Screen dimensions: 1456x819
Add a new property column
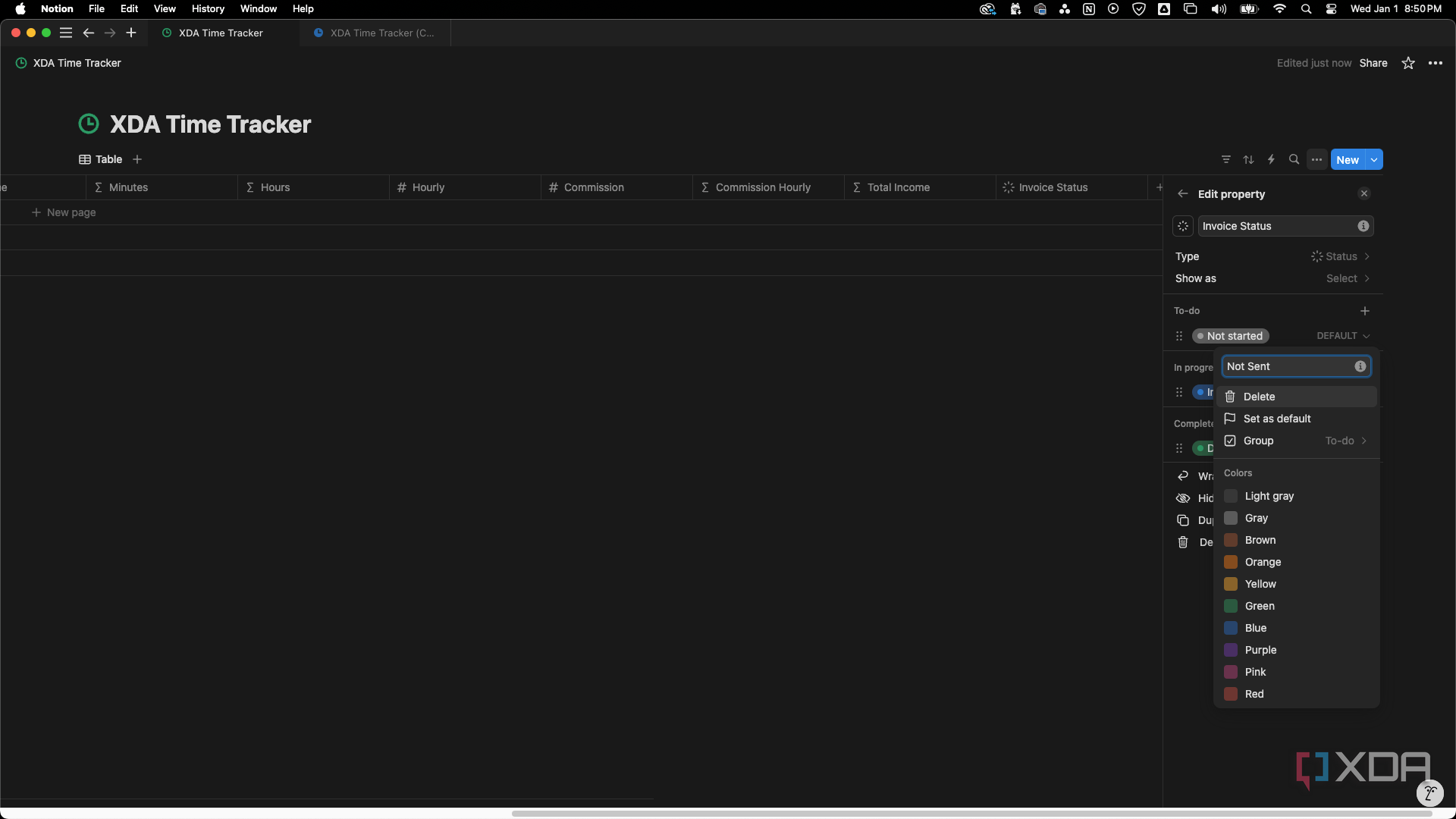point(1159,187)
